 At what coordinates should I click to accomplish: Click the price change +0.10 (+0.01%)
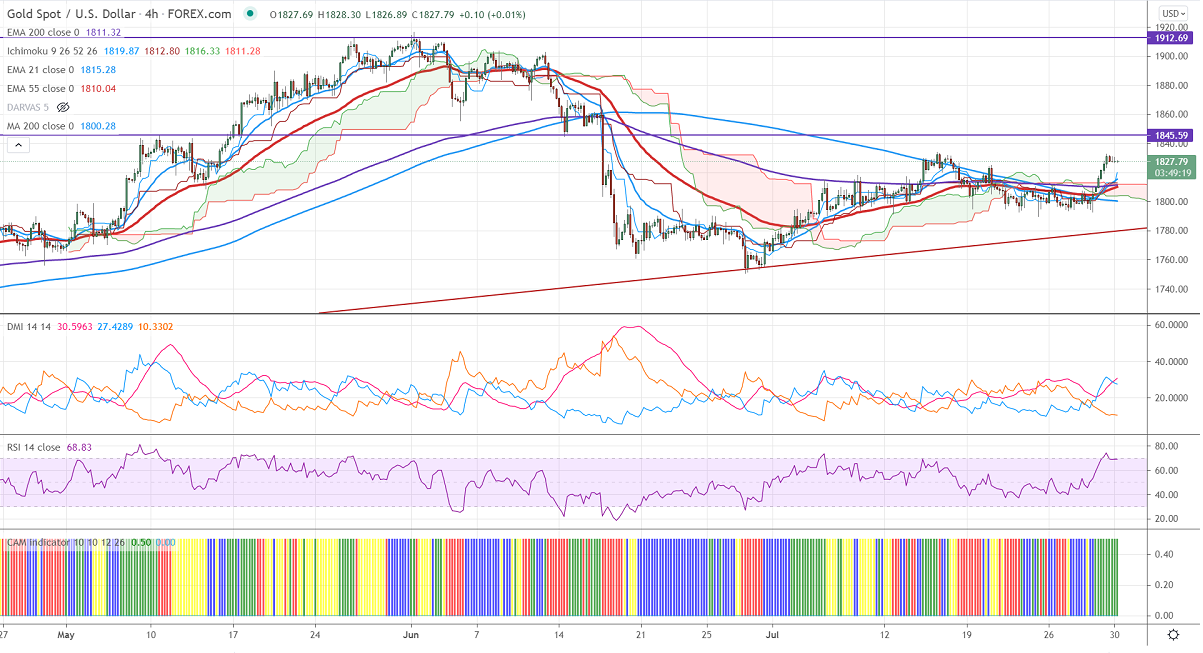coord(492,14)
